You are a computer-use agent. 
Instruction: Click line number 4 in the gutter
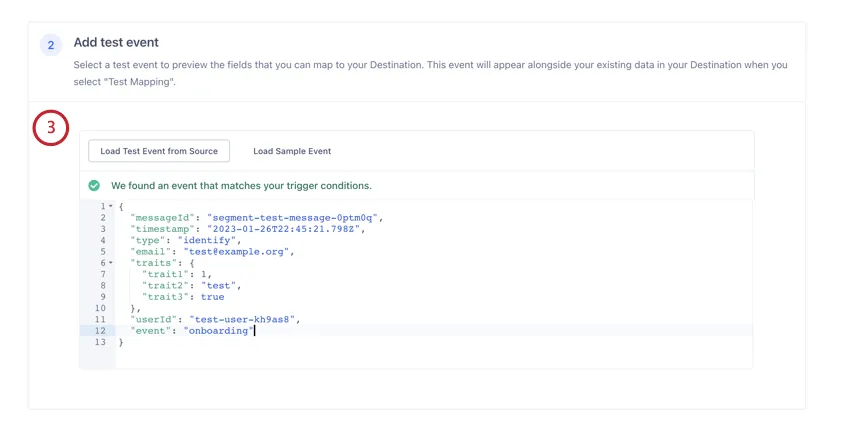(x=102, y=240)
